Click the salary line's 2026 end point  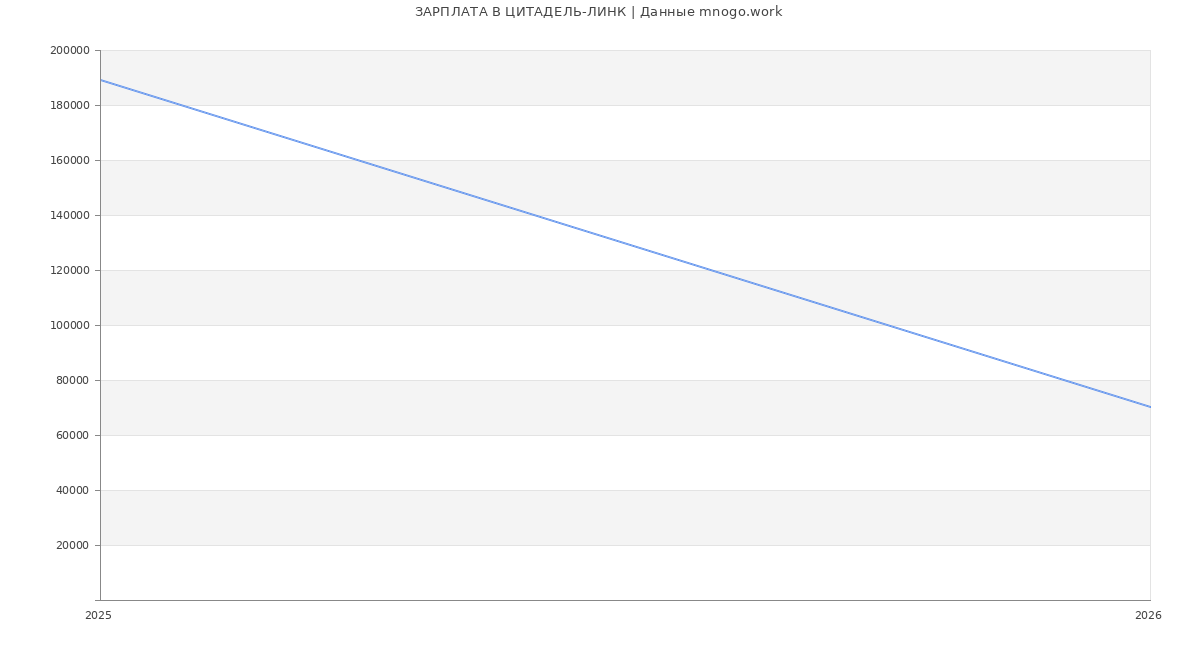click(x=1150, y=407)
